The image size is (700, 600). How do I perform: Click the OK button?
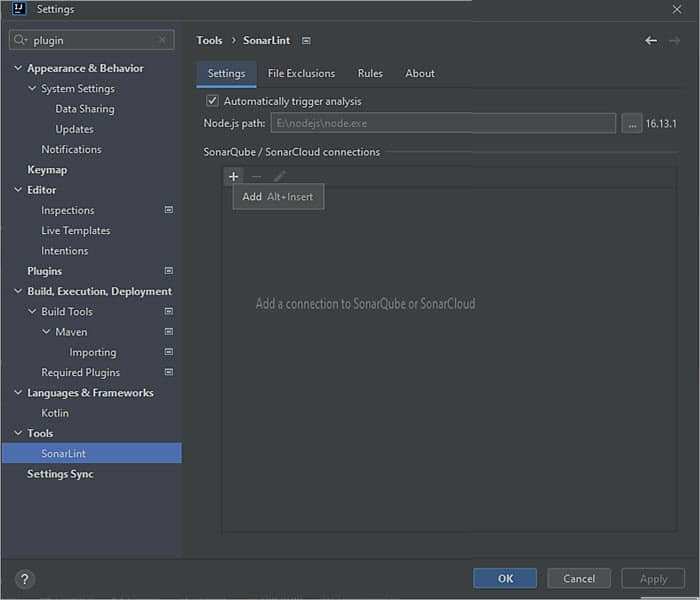(x=505, y=579)
